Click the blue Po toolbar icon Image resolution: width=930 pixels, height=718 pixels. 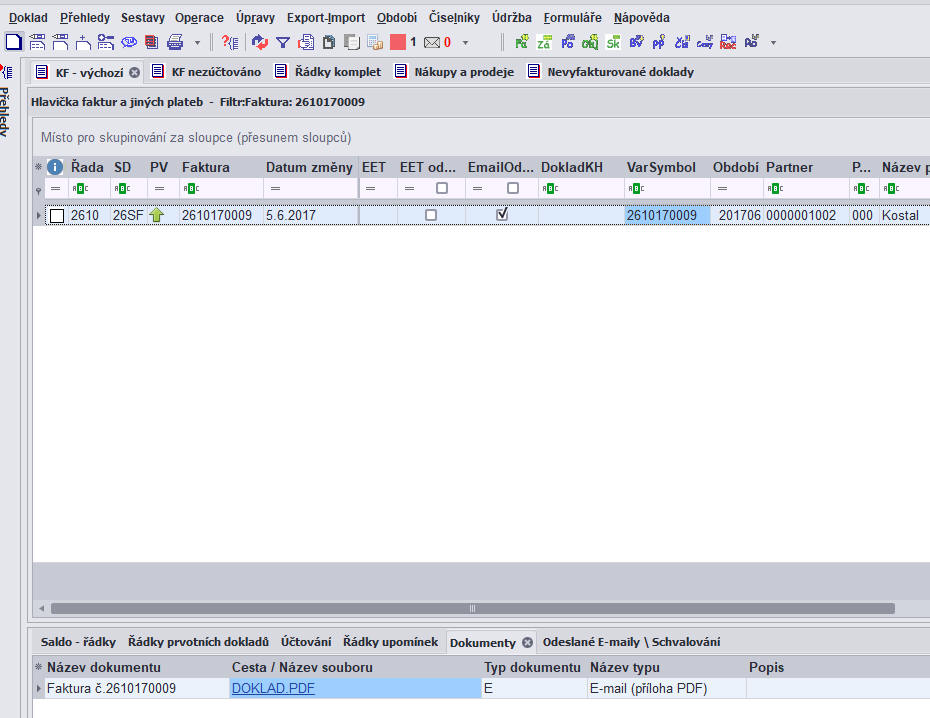568,42
